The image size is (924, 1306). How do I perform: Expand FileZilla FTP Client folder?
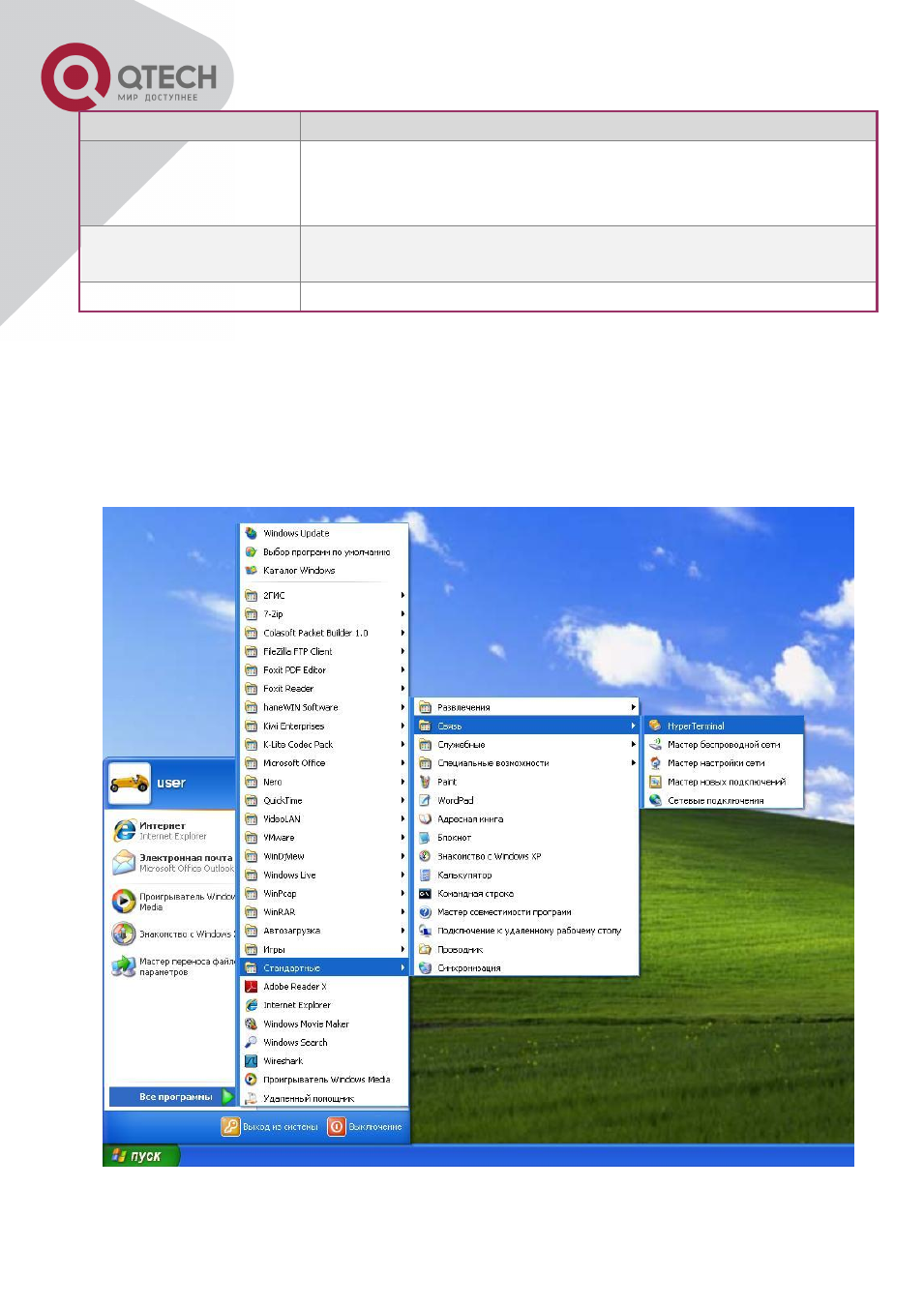coord(324,652)
